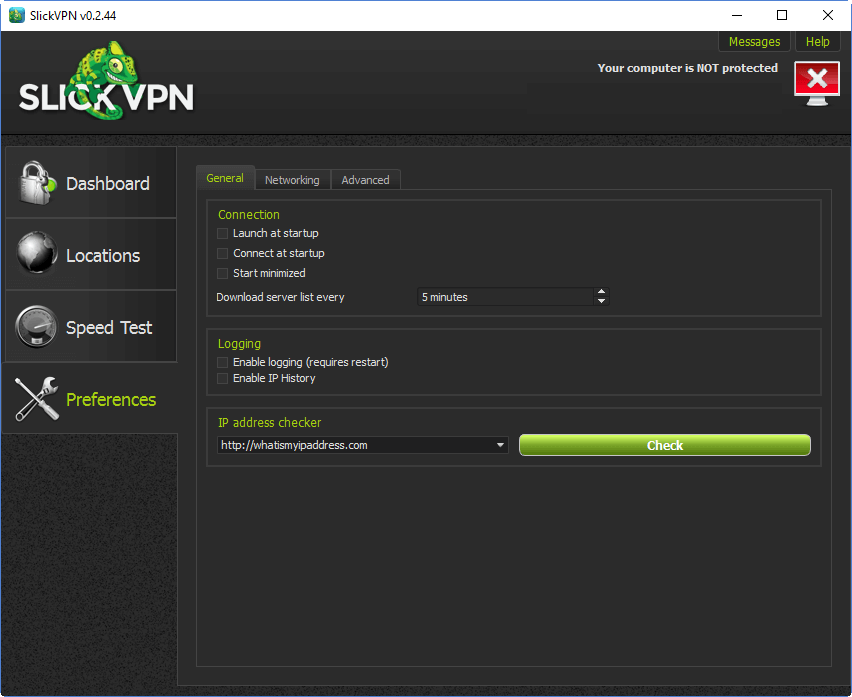This screenshot has width=852, height=697.
Task: Click the Preferences wrench and screwdriver icon
Action: tap(36, 399)
